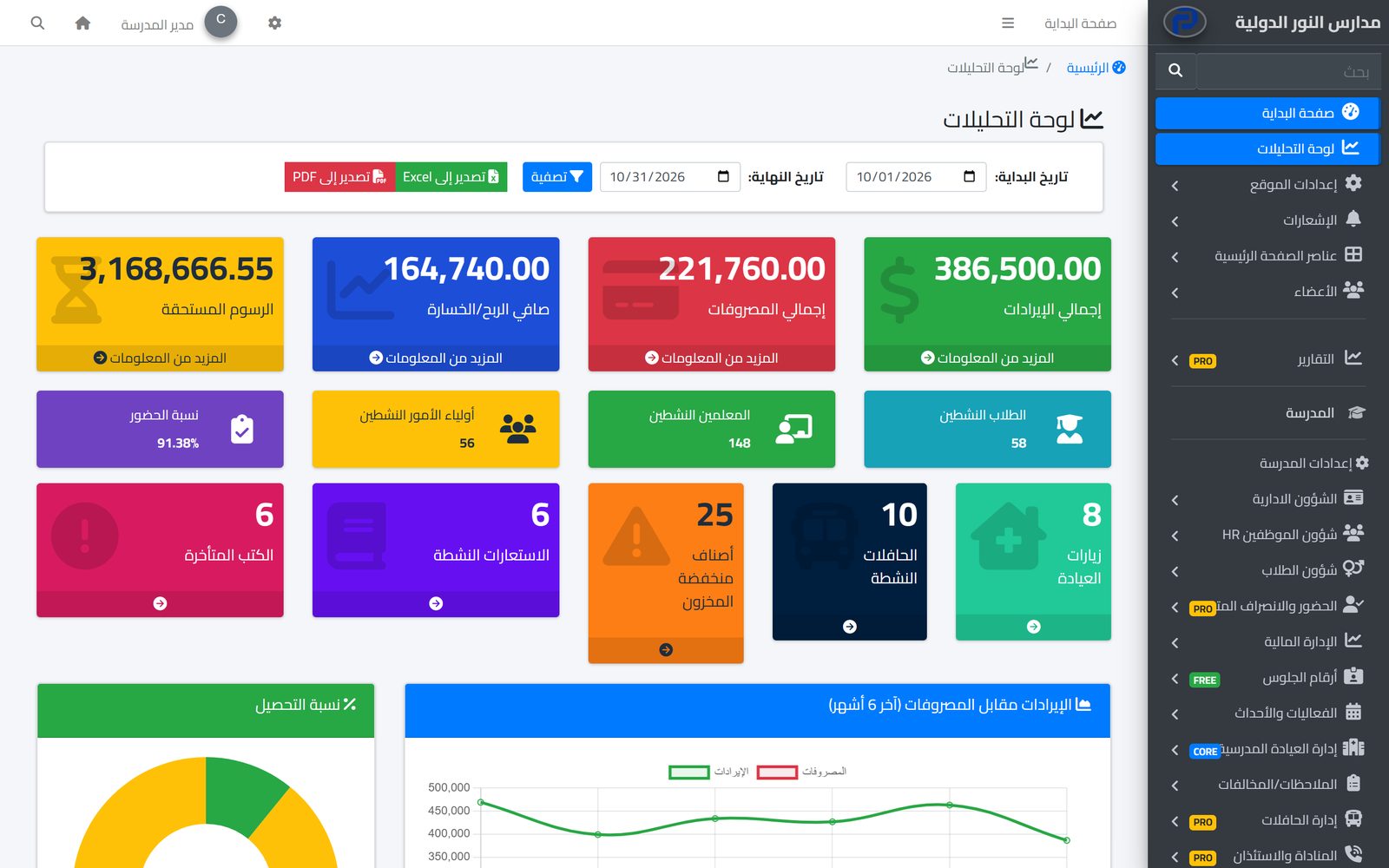Click the الرئيسية breadcrumb link
The image size is (1389, 868).
1096,68
